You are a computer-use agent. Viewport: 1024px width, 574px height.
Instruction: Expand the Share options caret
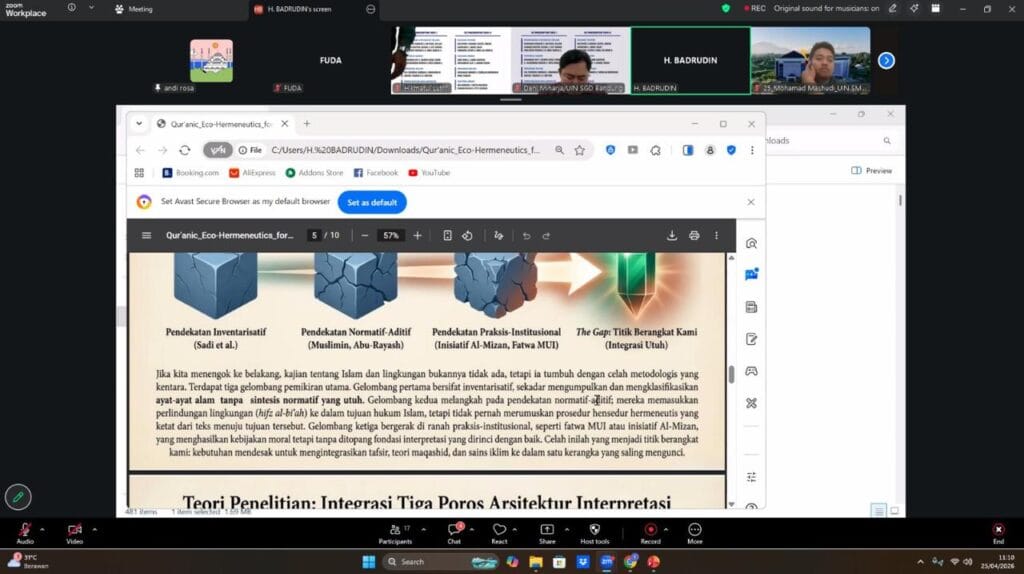coord(567,528)
